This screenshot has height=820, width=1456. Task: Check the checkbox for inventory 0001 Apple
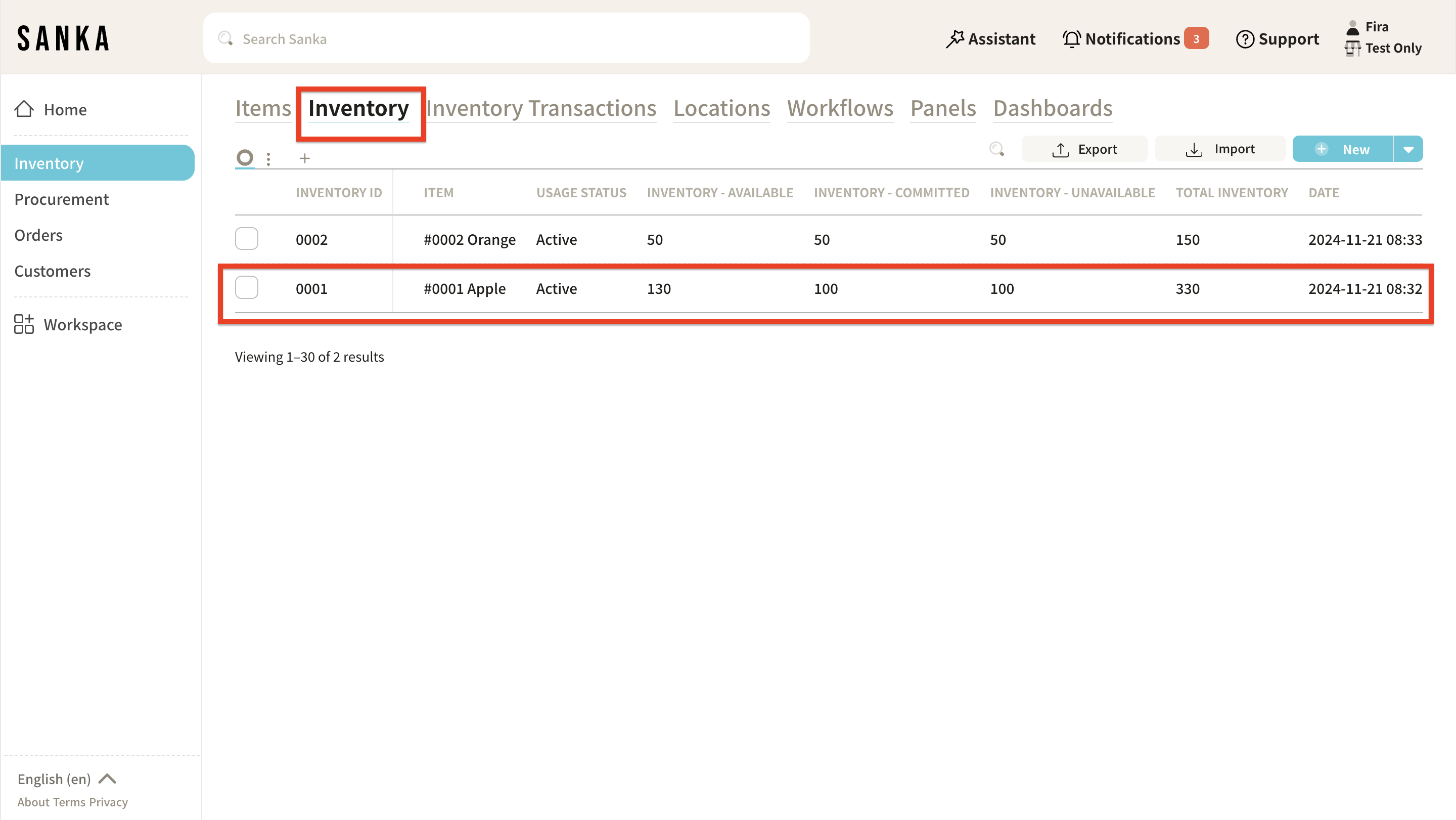(x=246, y=288)
